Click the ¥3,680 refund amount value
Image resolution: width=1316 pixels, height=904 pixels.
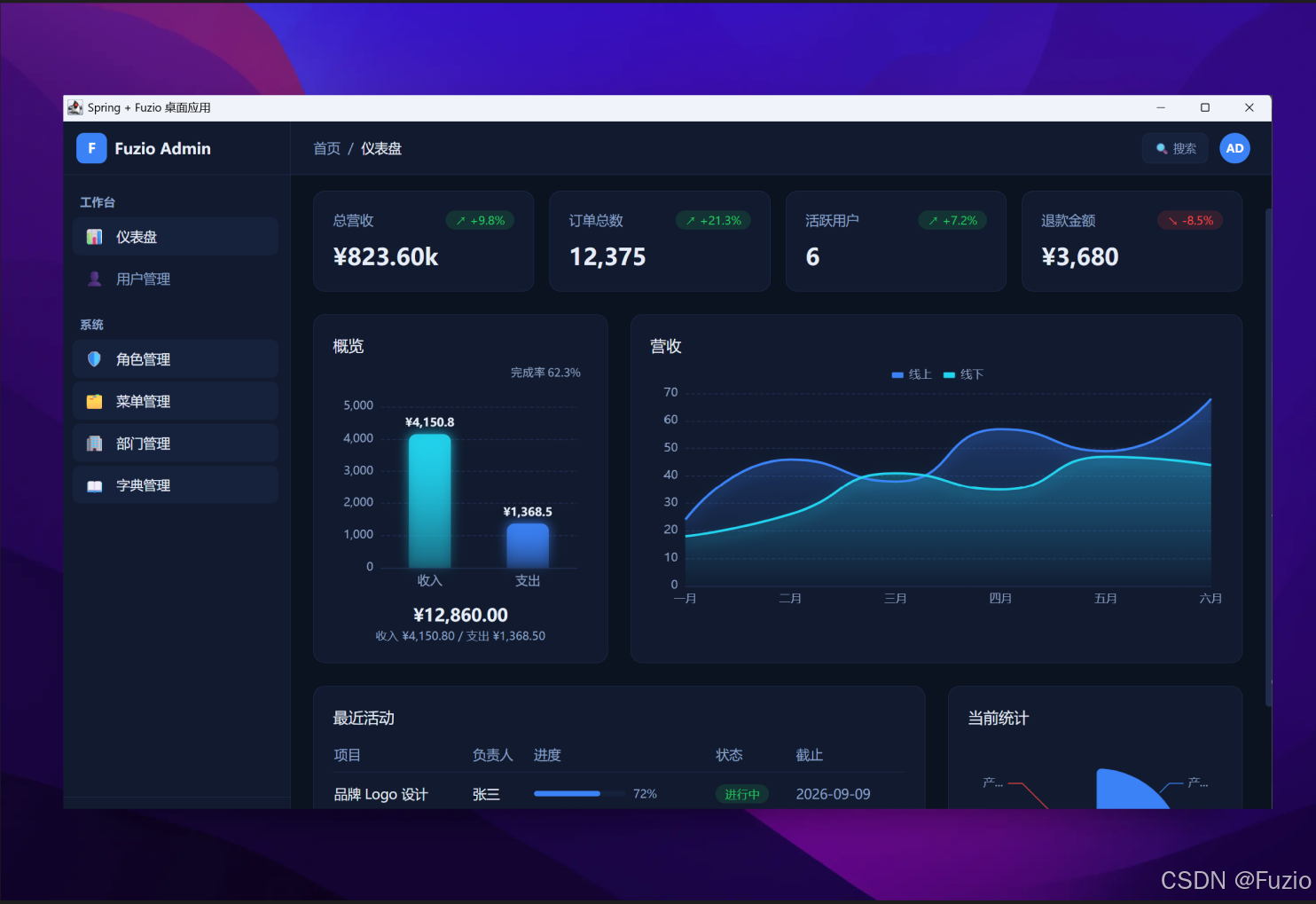(x=1080, y=257)
